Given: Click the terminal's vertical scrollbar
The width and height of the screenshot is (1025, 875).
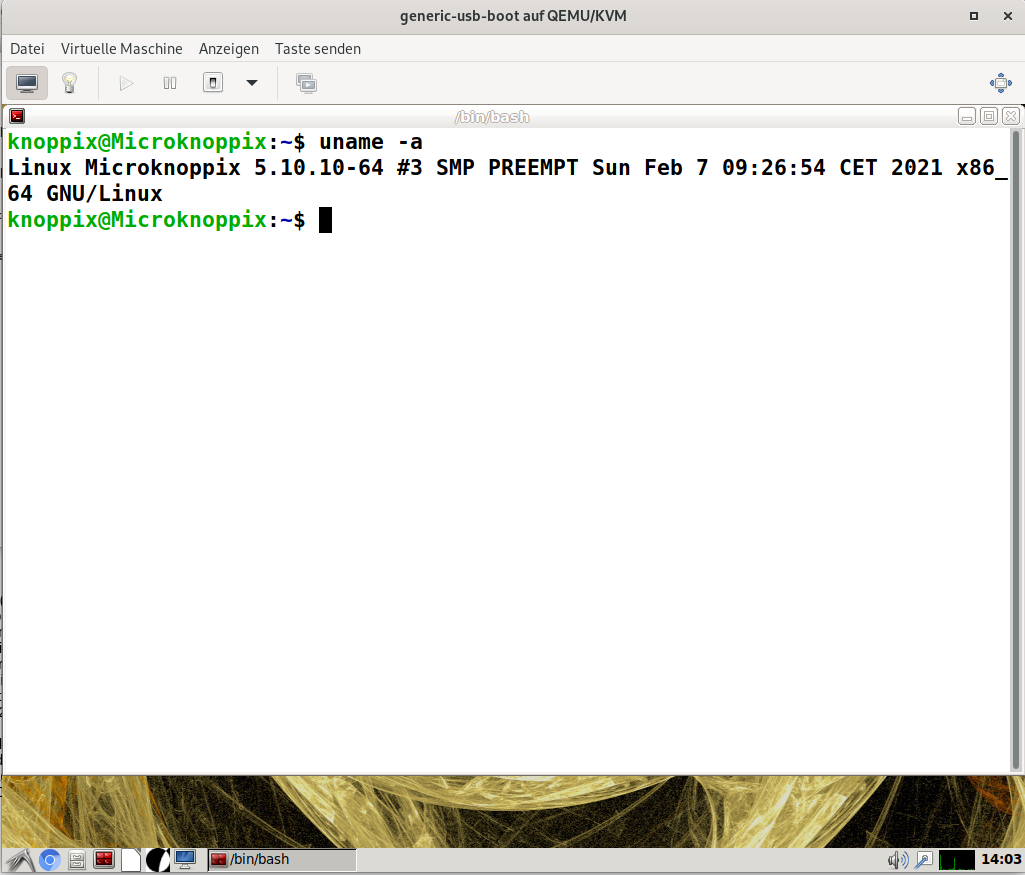Looking at the screenshot, I should pyautogui.click(x=1016, y=450).
